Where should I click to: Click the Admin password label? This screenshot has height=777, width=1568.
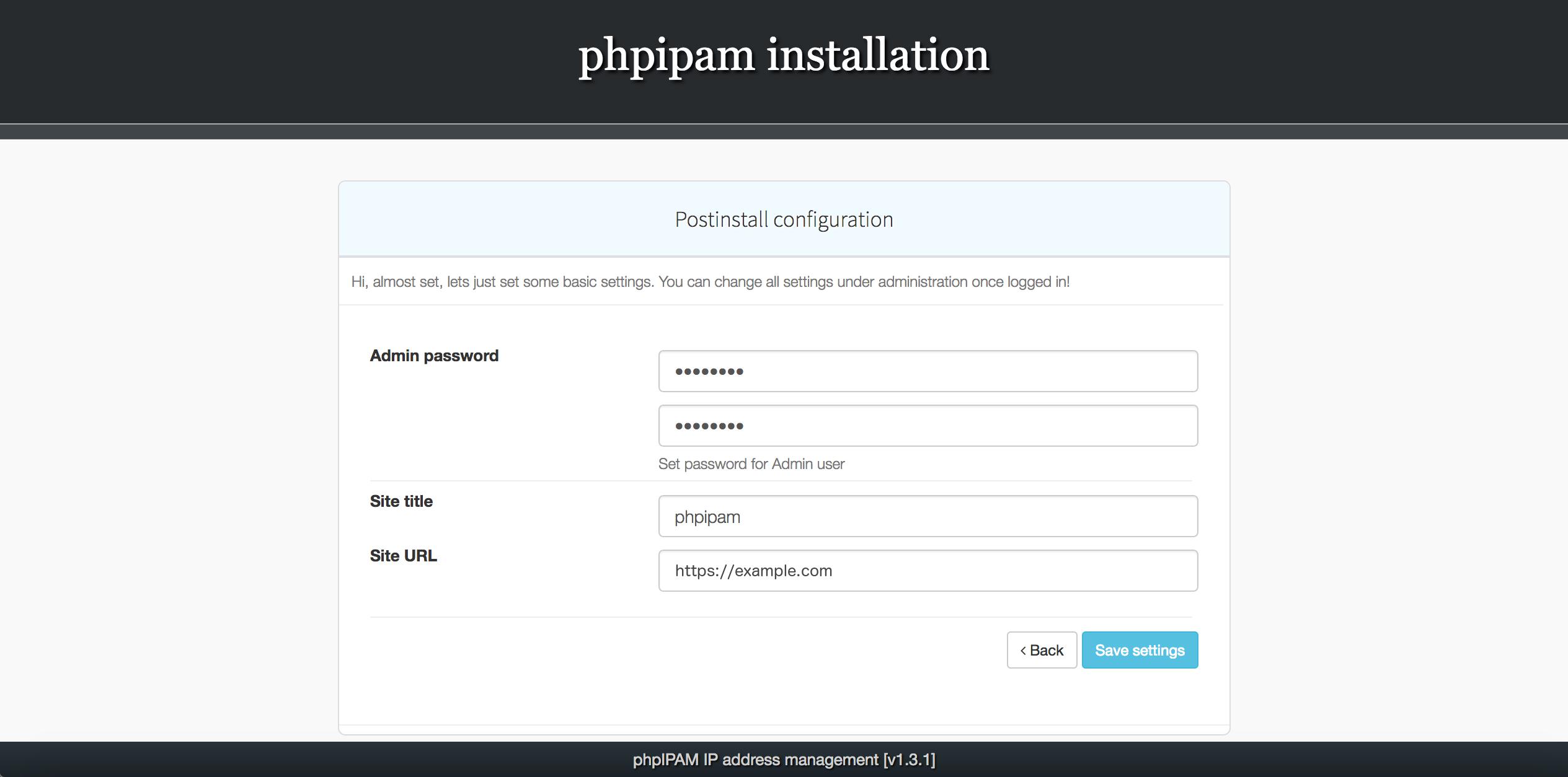click(434, 355)
